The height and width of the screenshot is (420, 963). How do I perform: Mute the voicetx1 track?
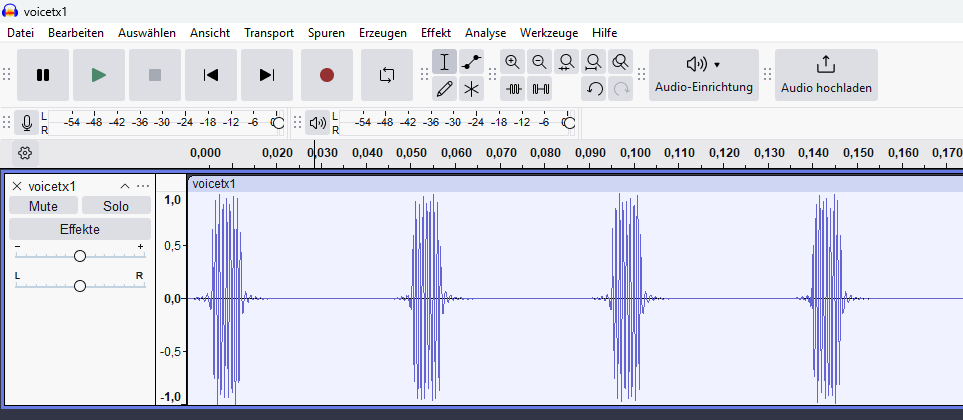click(x=43, y=205)
